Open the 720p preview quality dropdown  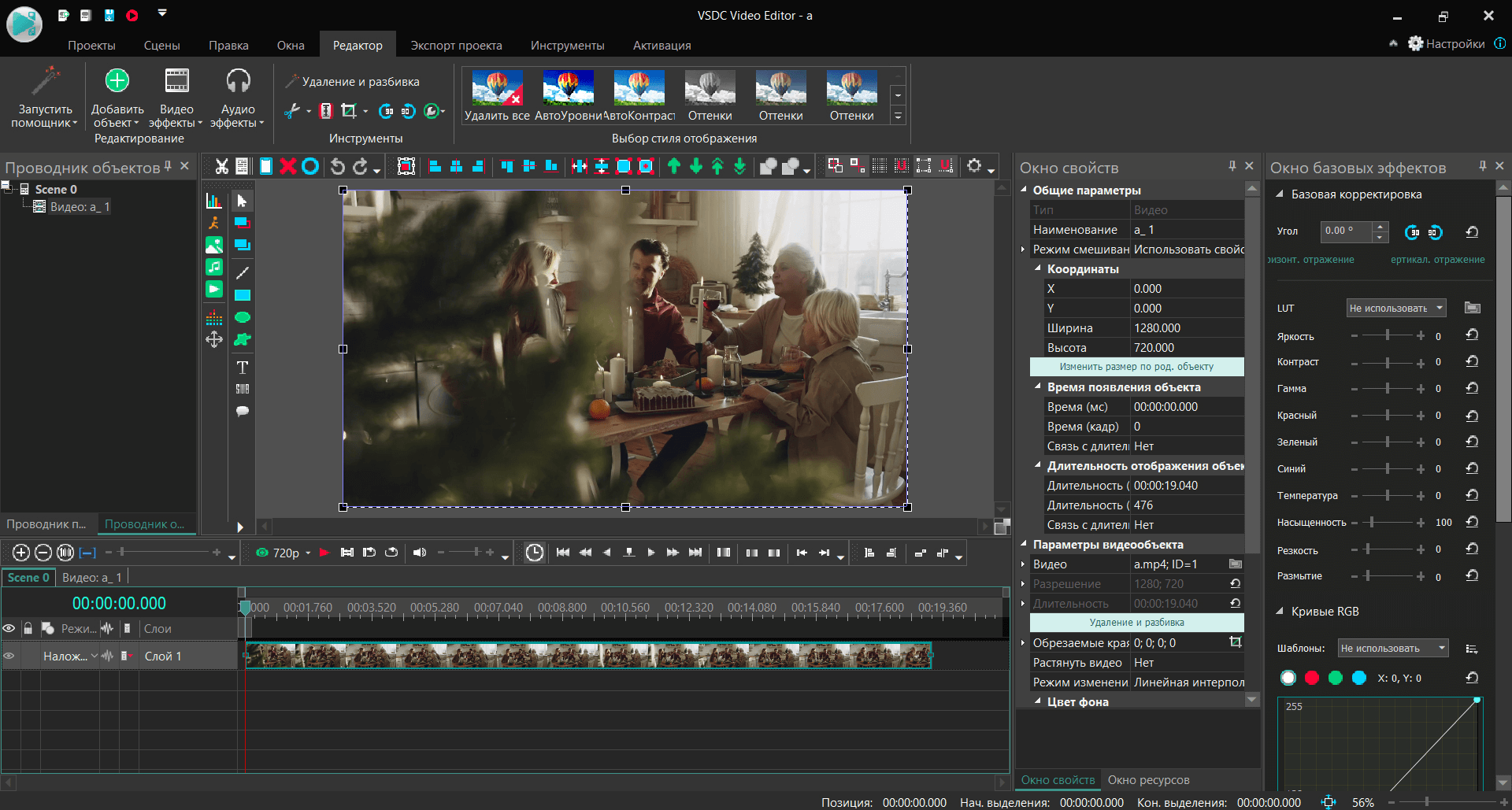point(307,553)
